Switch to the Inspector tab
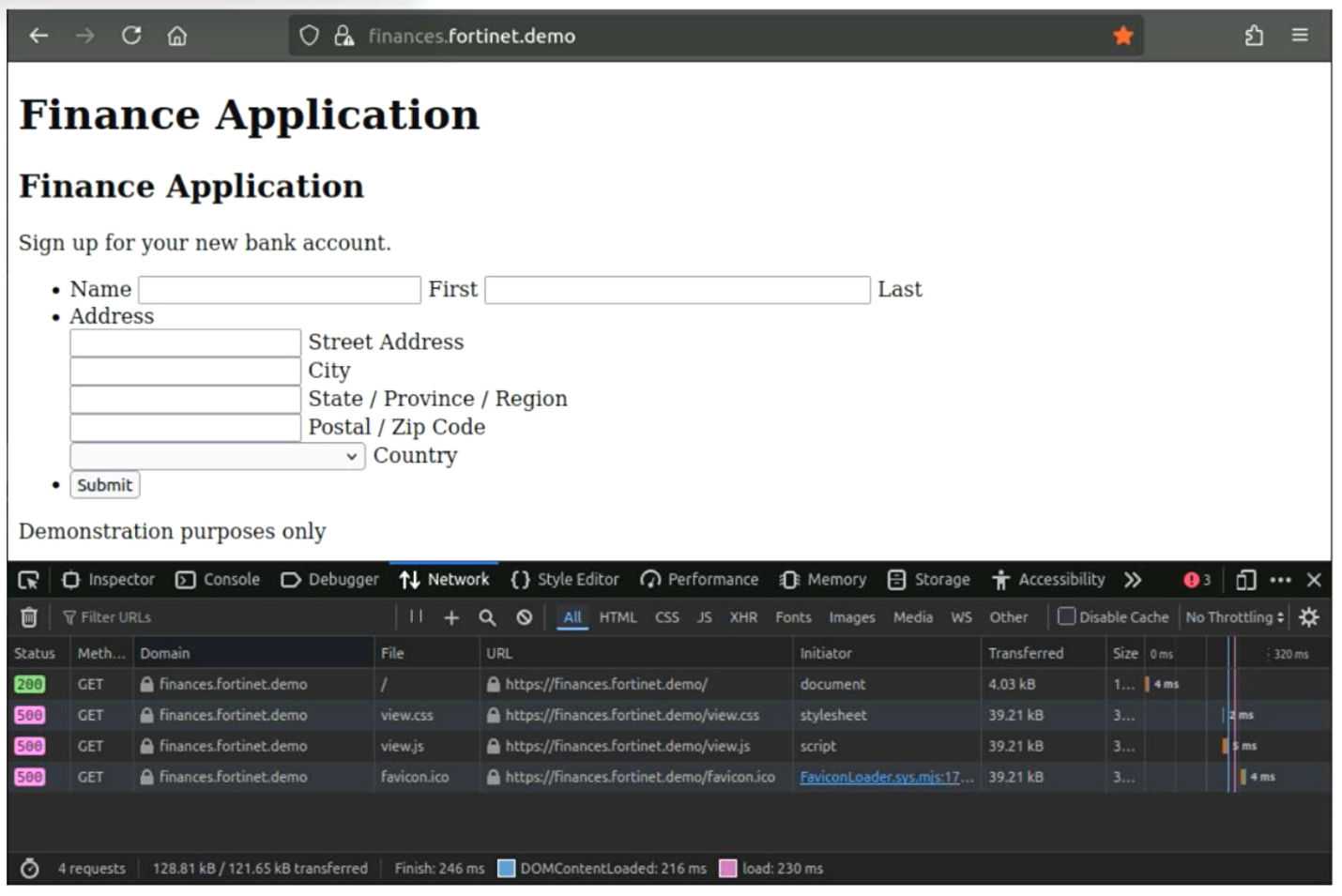The height and width of the screenshot is (896, 1342). pos(108,580)
